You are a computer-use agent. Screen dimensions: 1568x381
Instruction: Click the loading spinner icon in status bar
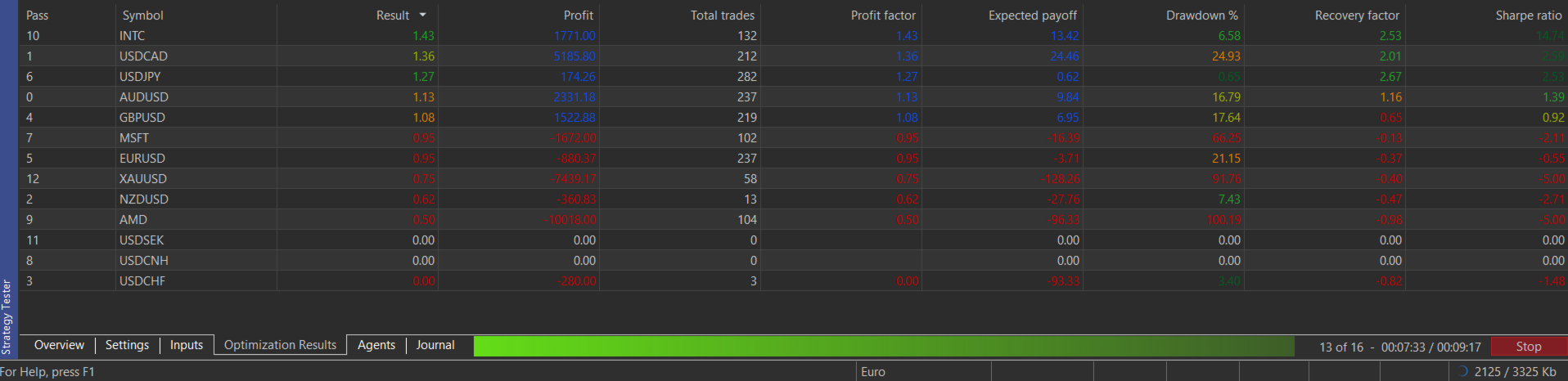[x=1462, y=371]
